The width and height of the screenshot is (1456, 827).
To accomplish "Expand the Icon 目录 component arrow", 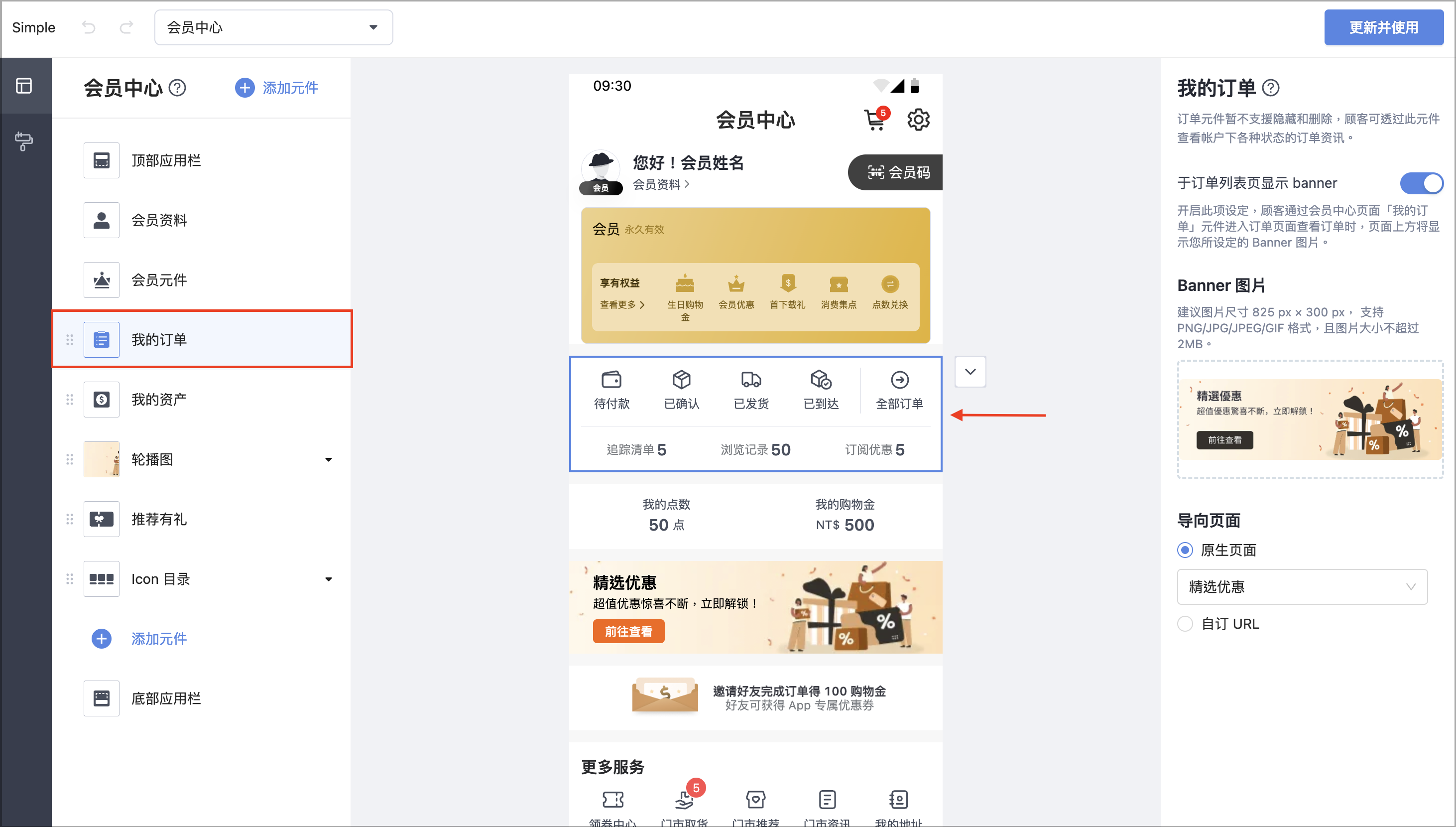I will [x=328, y=579].
